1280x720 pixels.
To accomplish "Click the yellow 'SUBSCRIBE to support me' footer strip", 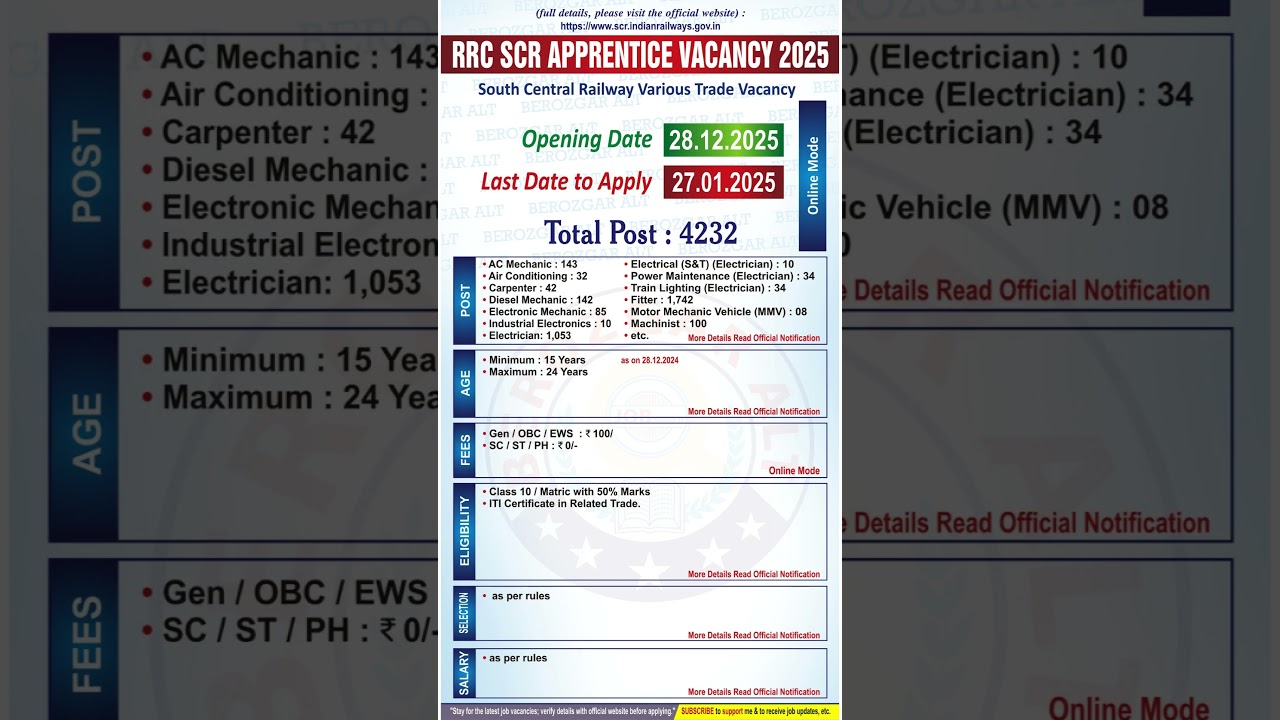I will pos(757,712).
